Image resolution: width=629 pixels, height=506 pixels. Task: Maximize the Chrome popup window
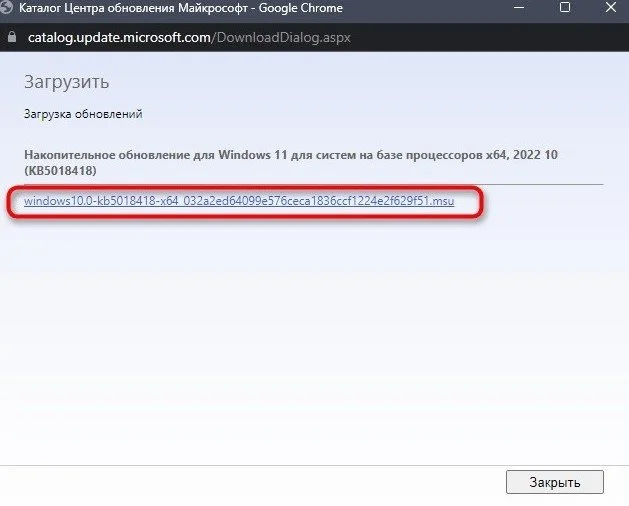[x=565, y=7]
